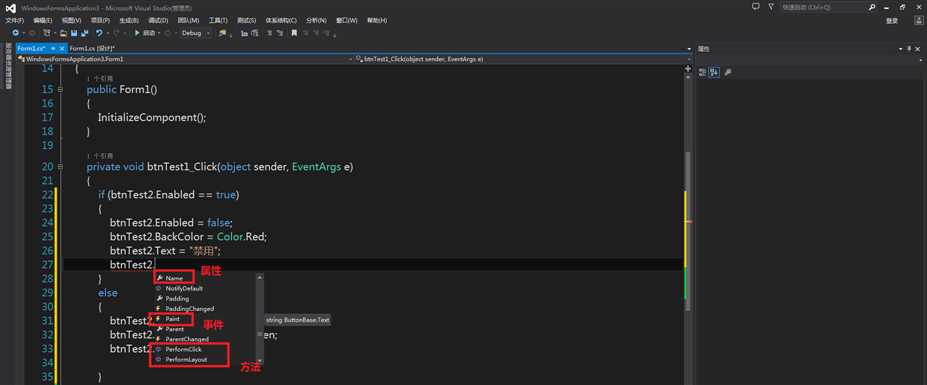This screenshot has height=385, width=927.
Task: Open the Window (窗口) menu
Action: 346,20
